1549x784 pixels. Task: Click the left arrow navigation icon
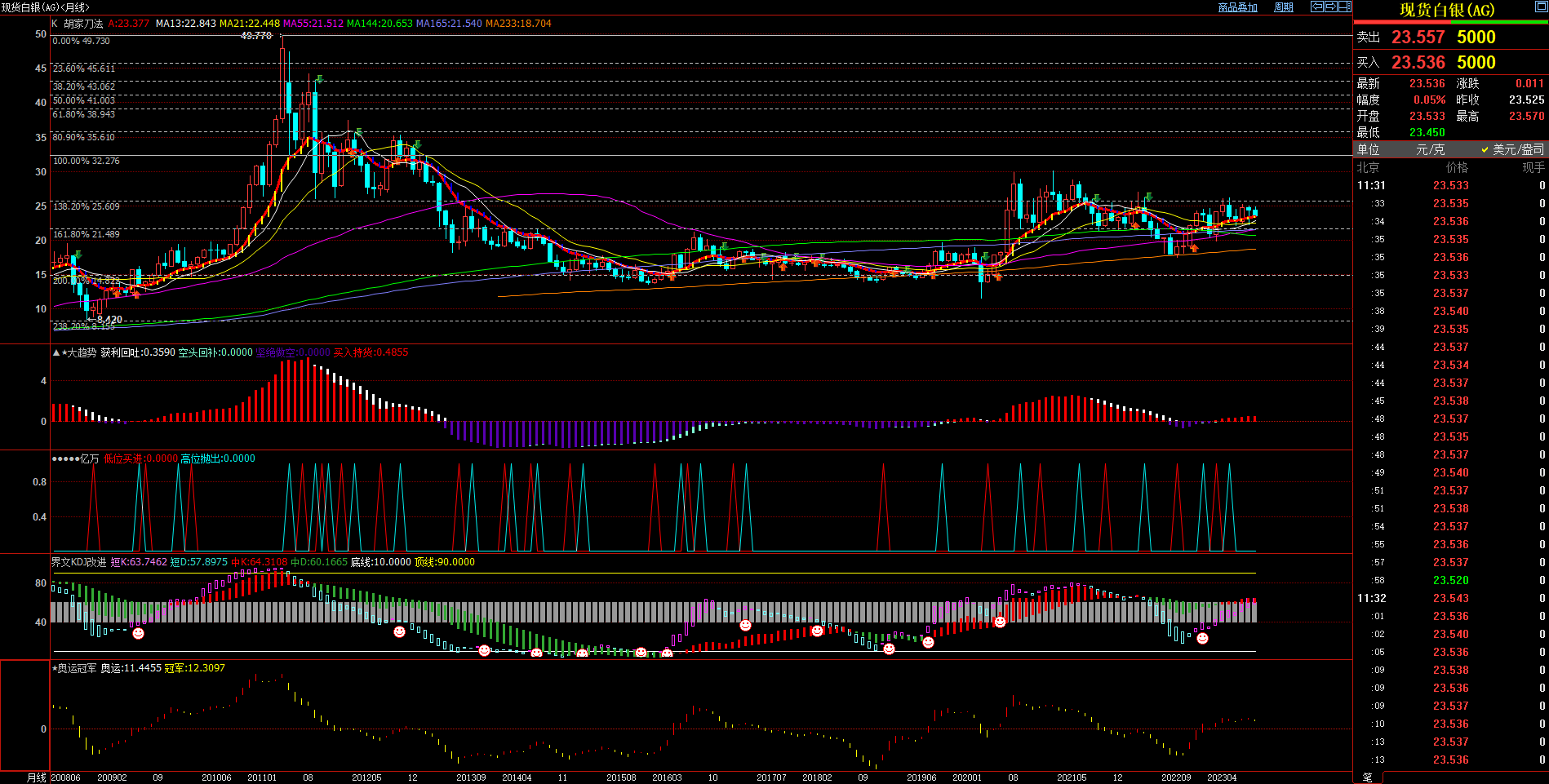click(1316, 7)
